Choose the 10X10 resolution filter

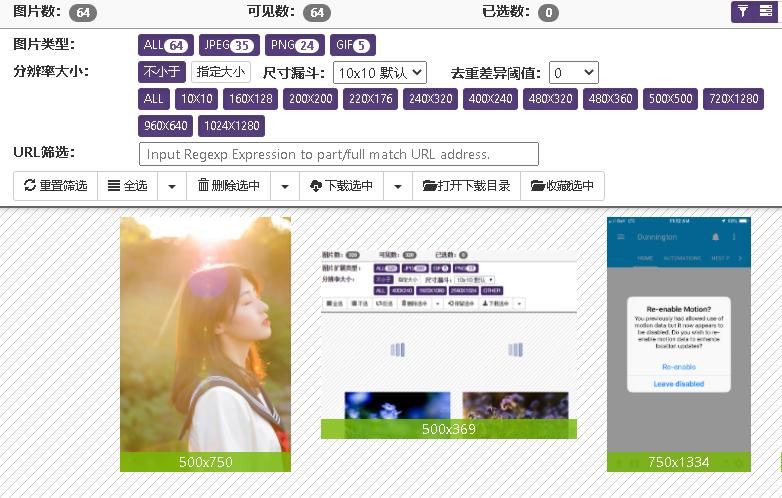click(x=196, y=99)
